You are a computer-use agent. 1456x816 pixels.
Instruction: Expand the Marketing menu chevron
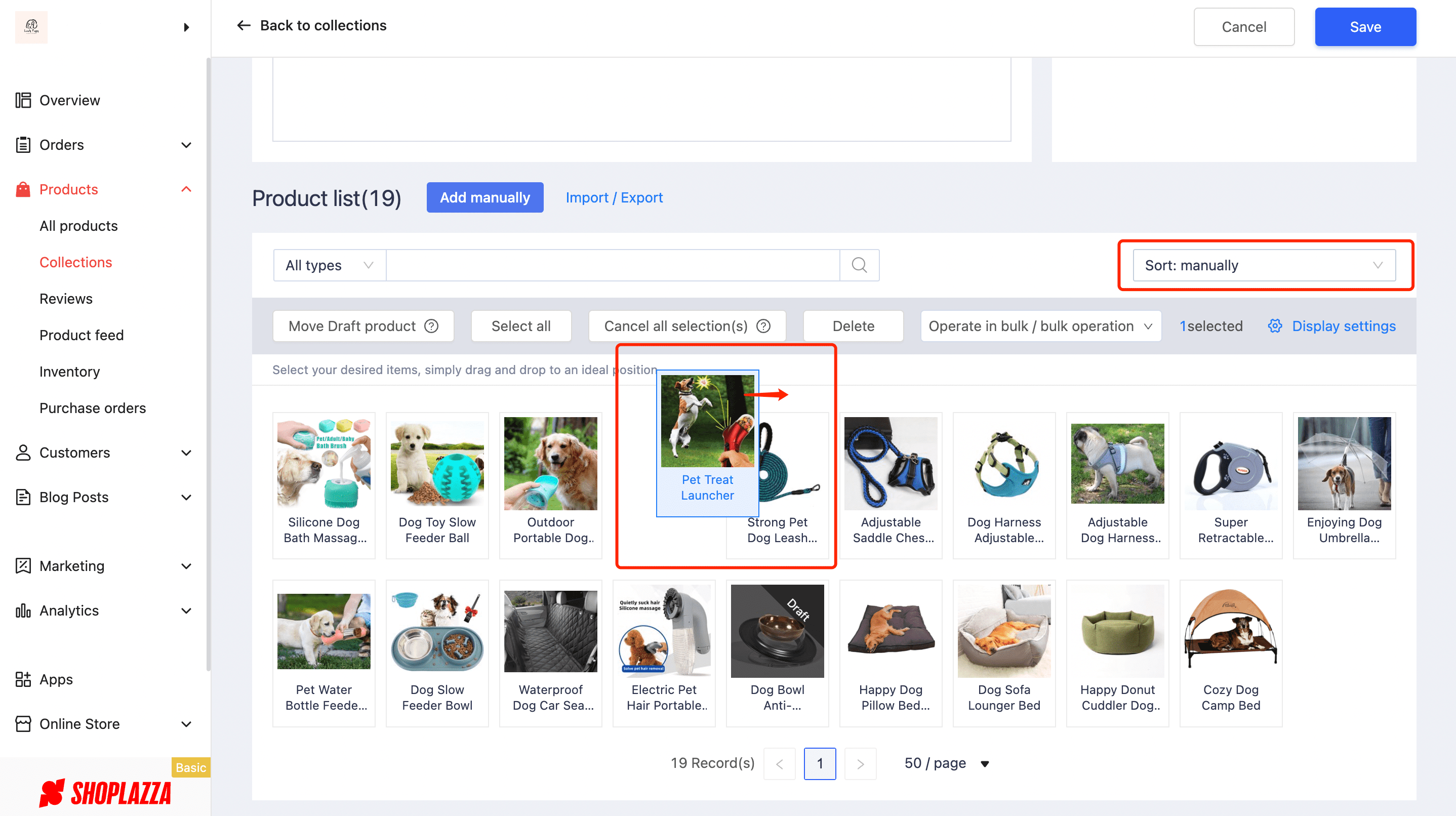pos(186,566)
